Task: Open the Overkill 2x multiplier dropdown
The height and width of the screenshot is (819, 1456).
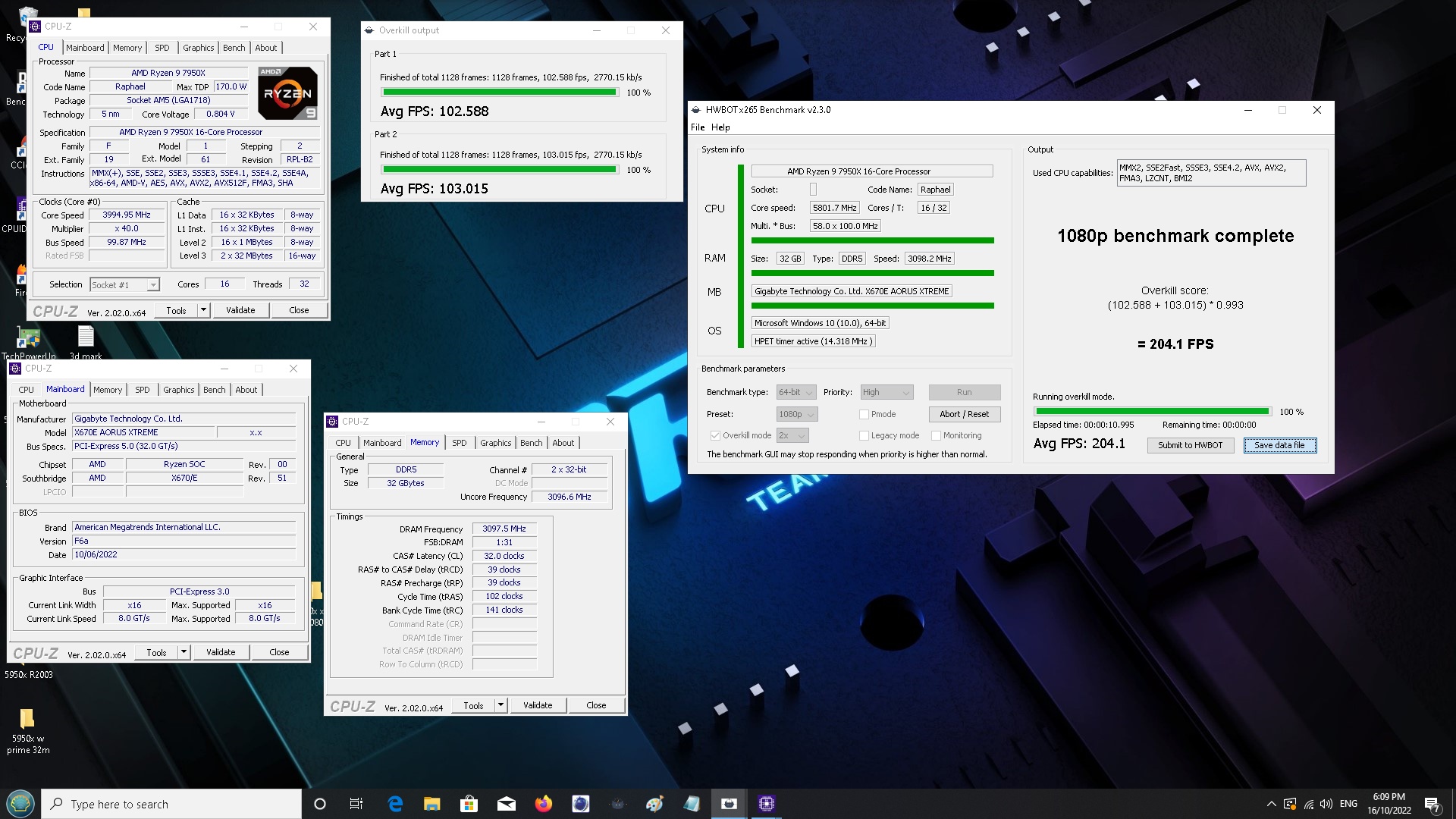Action: [x=792, y=435]
